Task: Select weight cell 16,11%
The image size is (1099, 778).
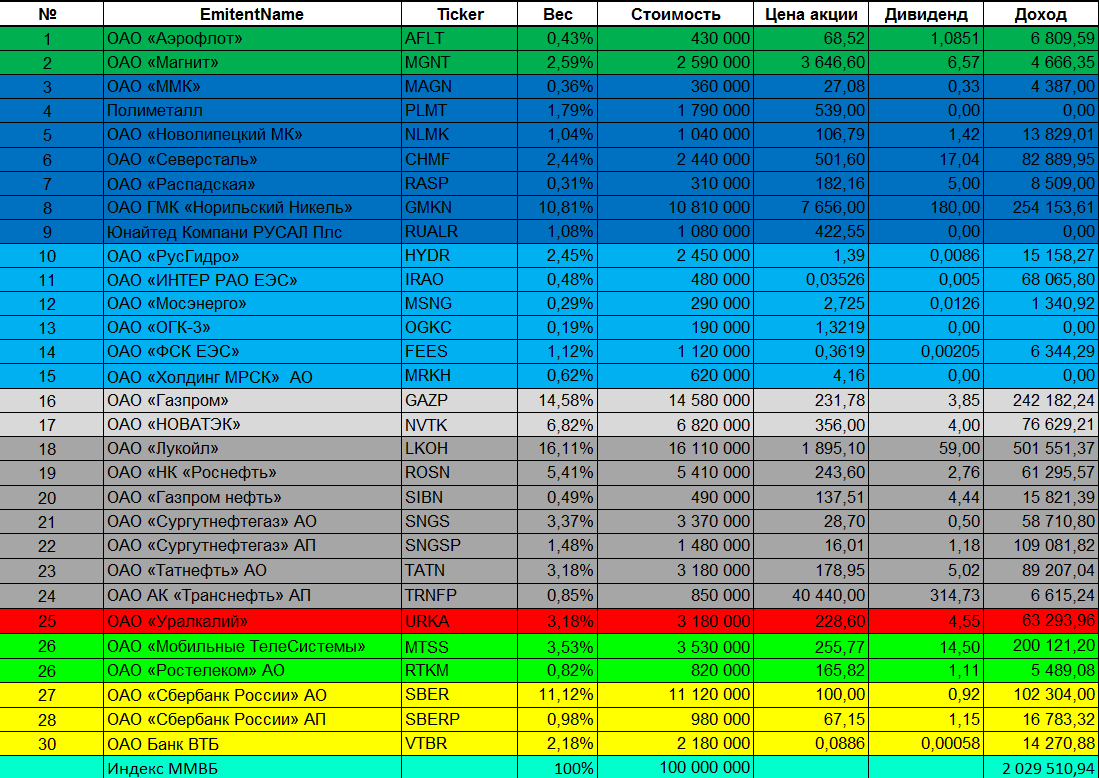Action: 558,449
